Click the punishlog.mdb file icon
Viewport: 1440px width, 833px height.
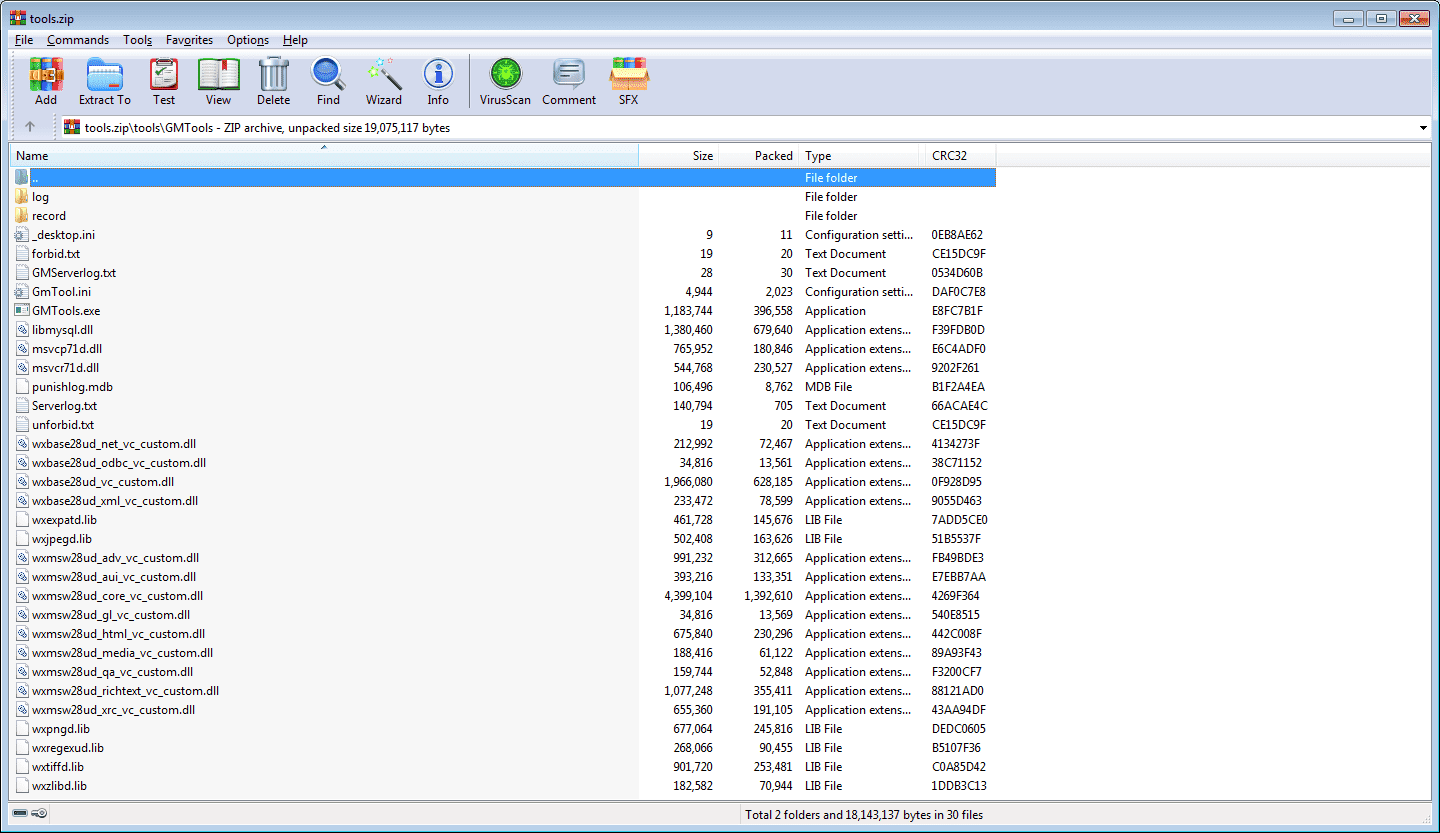coord(22,387)
